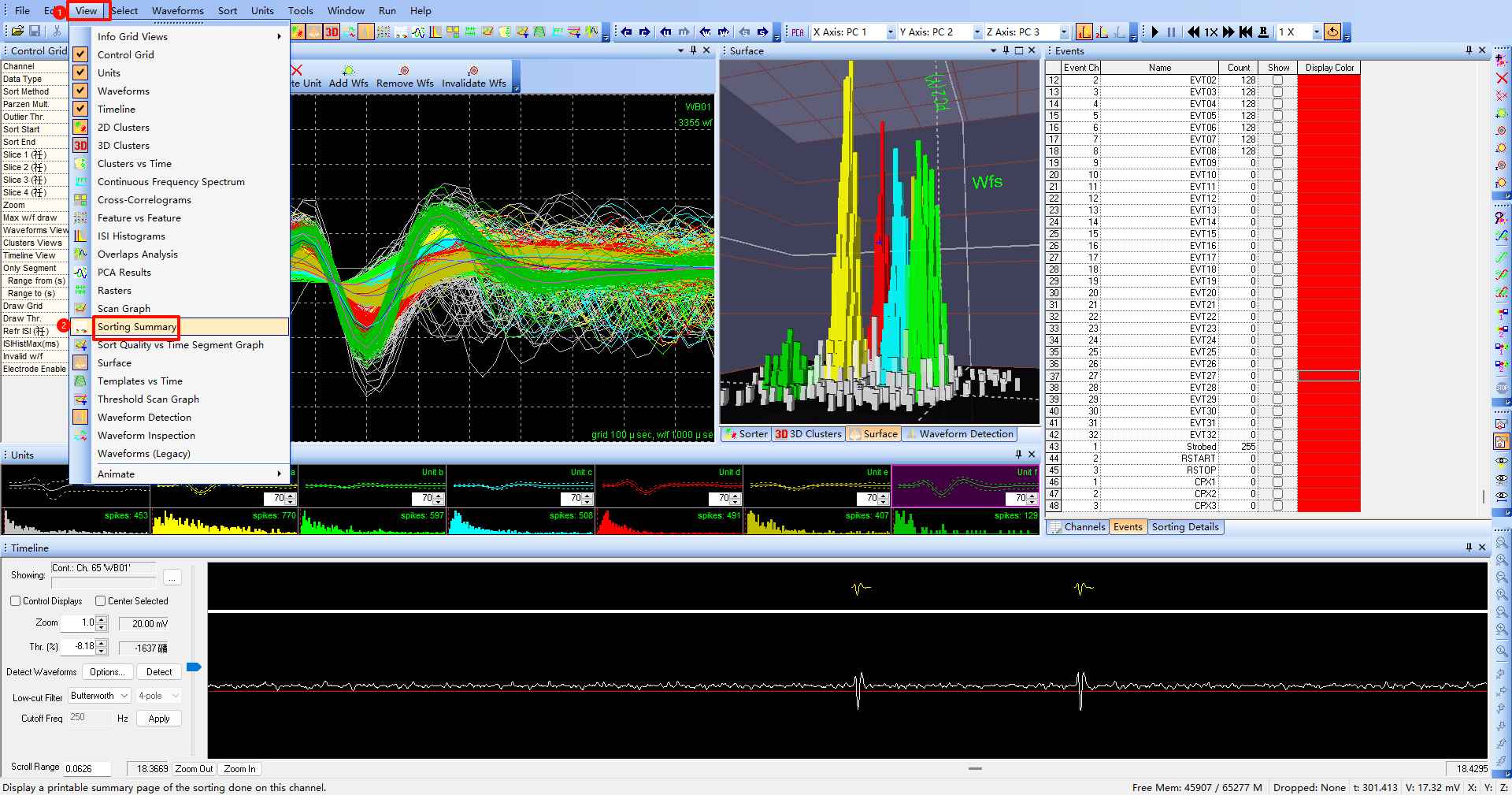This screenshot has width=1512, height=795.
Task: Switch to the Sorting Details tab
Action: pos(1185,527)
